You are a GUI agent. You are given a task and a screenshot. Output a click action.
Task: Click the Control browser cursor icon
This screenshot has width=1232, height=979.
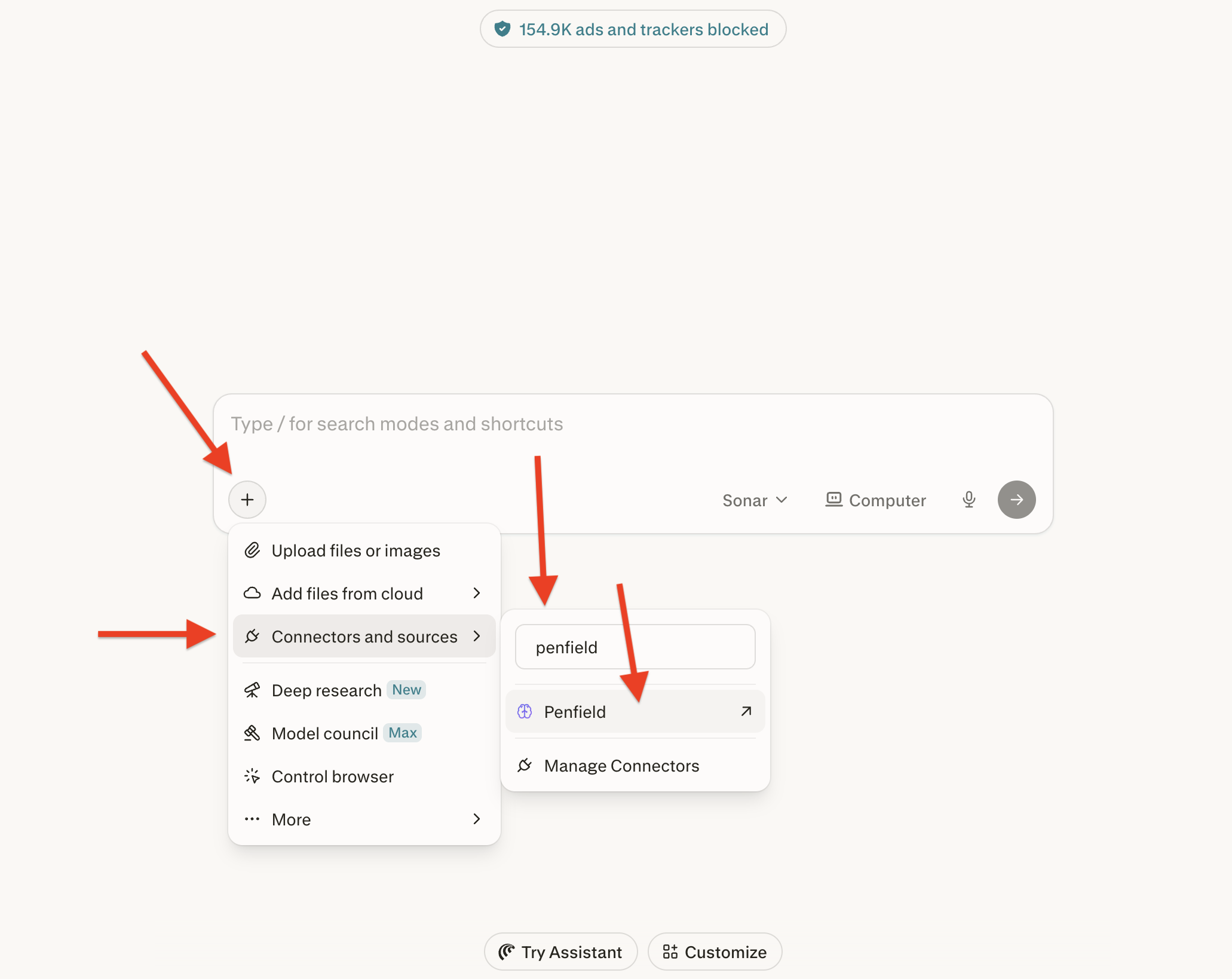coord(252,776)
